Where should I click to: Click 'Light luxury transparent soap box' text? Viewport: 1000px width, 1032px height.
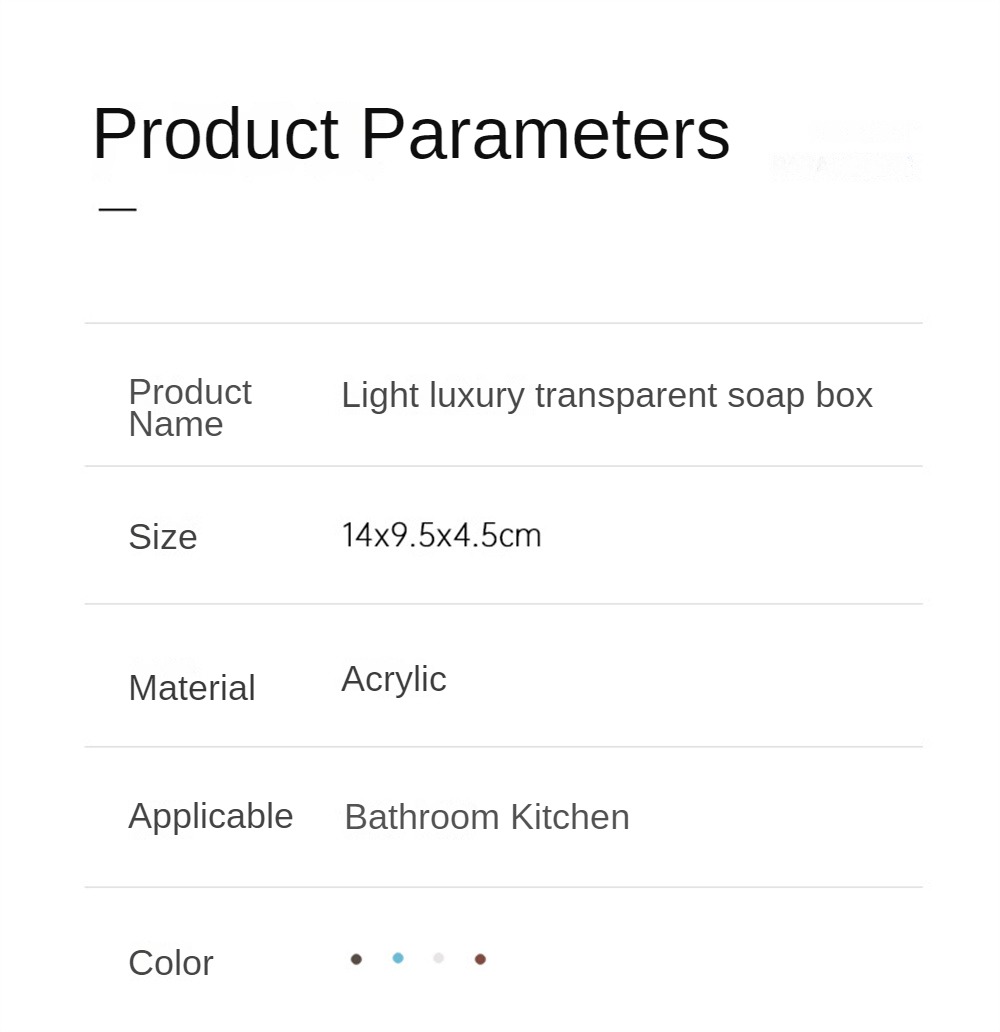[606, 395]
